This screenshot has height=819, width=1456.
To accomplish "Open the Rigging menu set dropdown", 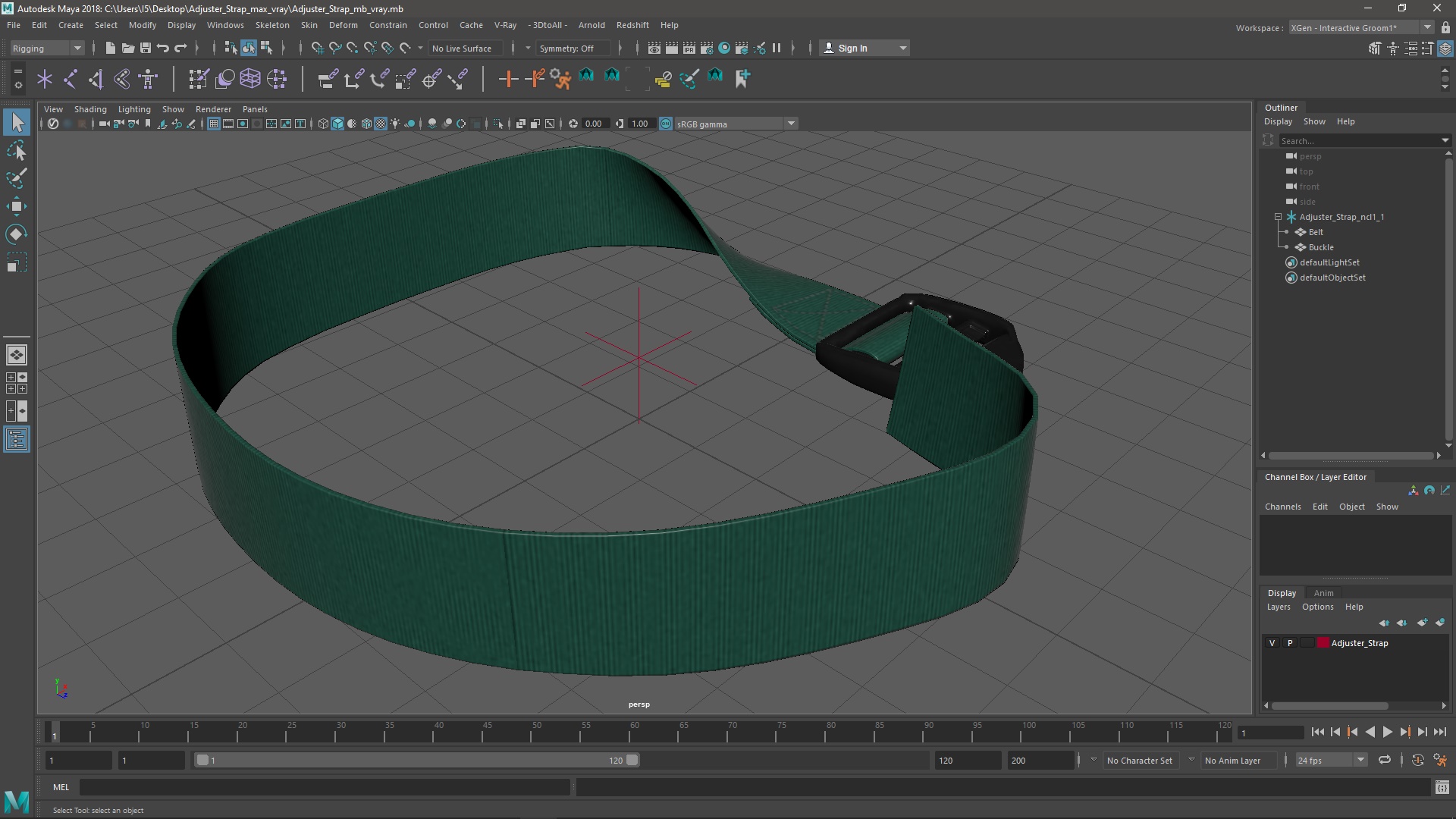I will tap(47, 48).
